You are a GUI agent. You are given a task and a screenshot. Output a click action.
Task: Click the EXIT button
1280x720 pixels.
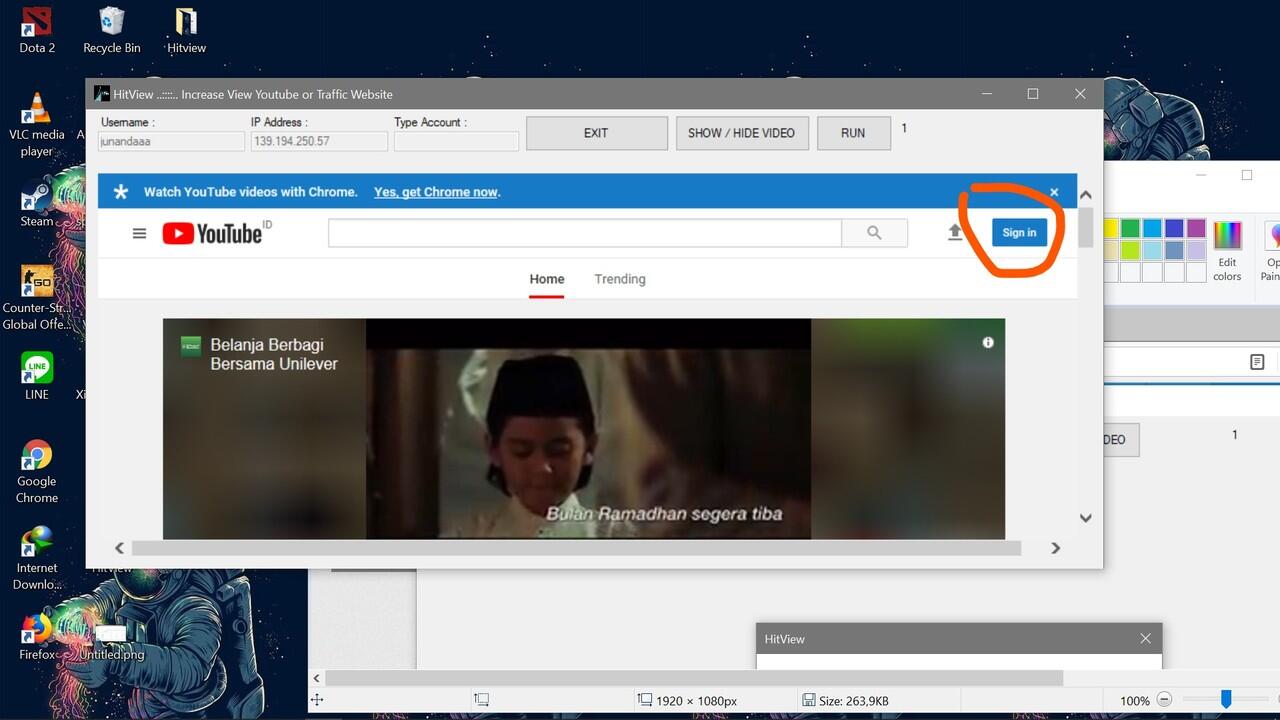(x=596, y=133)
